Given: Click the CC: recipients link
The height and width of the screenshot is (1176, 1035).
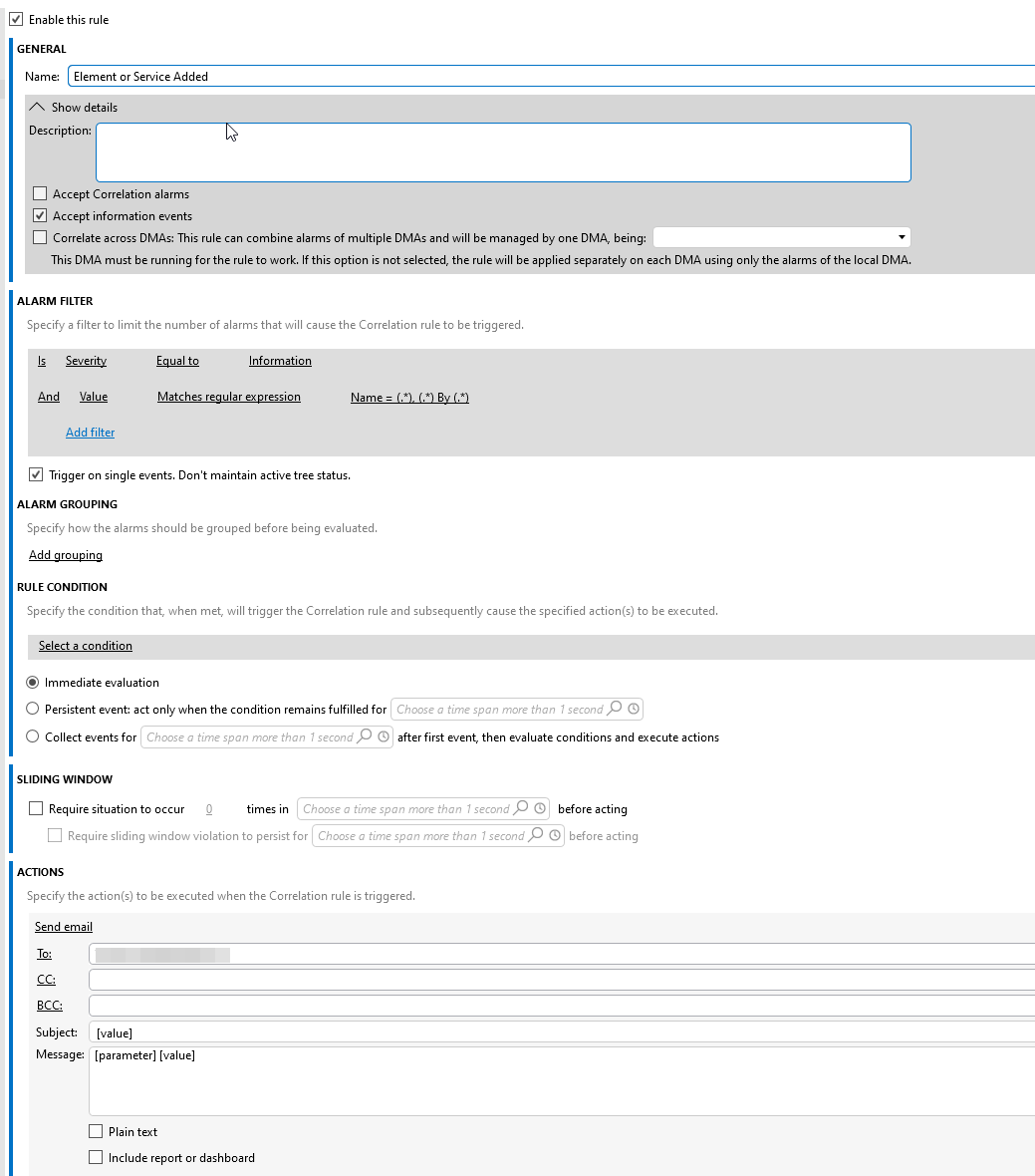Looking at the screenshot, I should point(46,980).
